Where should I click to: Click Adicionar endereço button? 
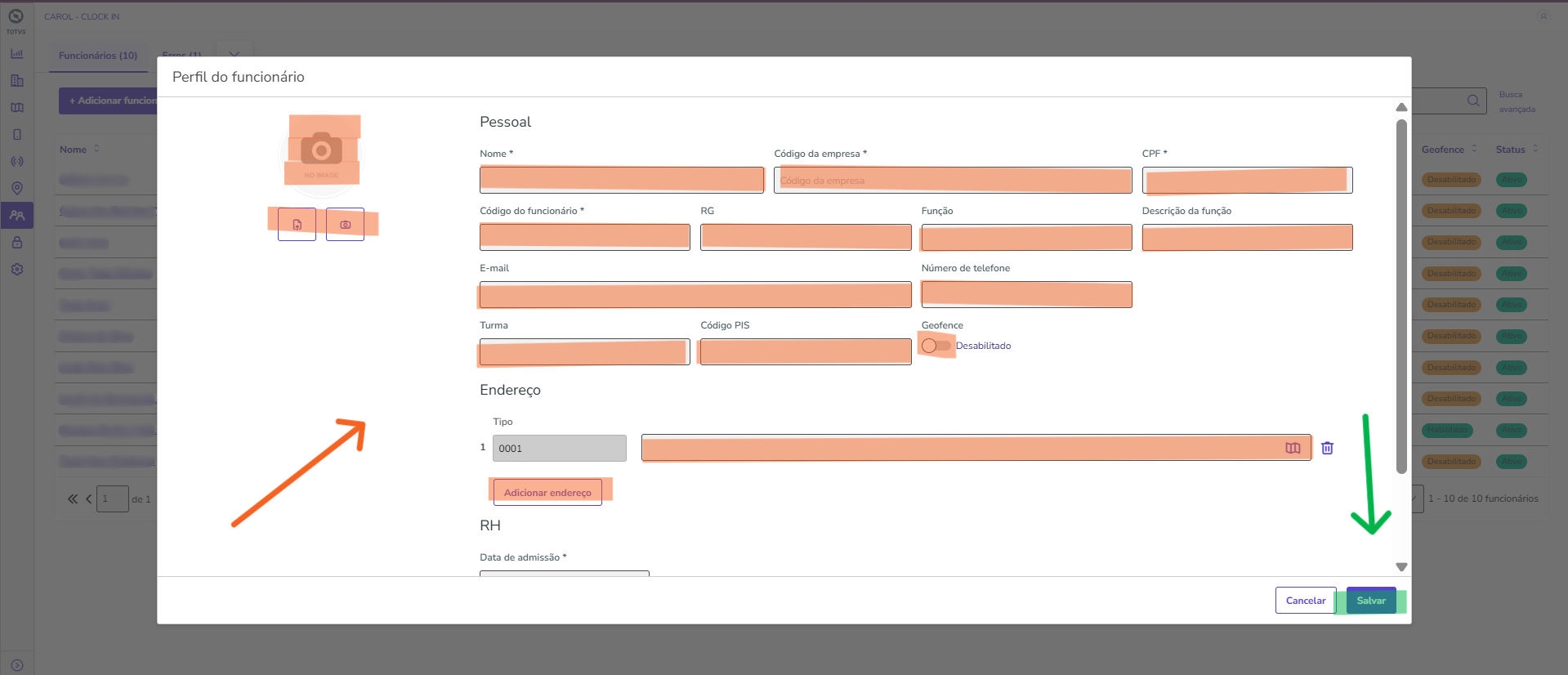[547, 493]
